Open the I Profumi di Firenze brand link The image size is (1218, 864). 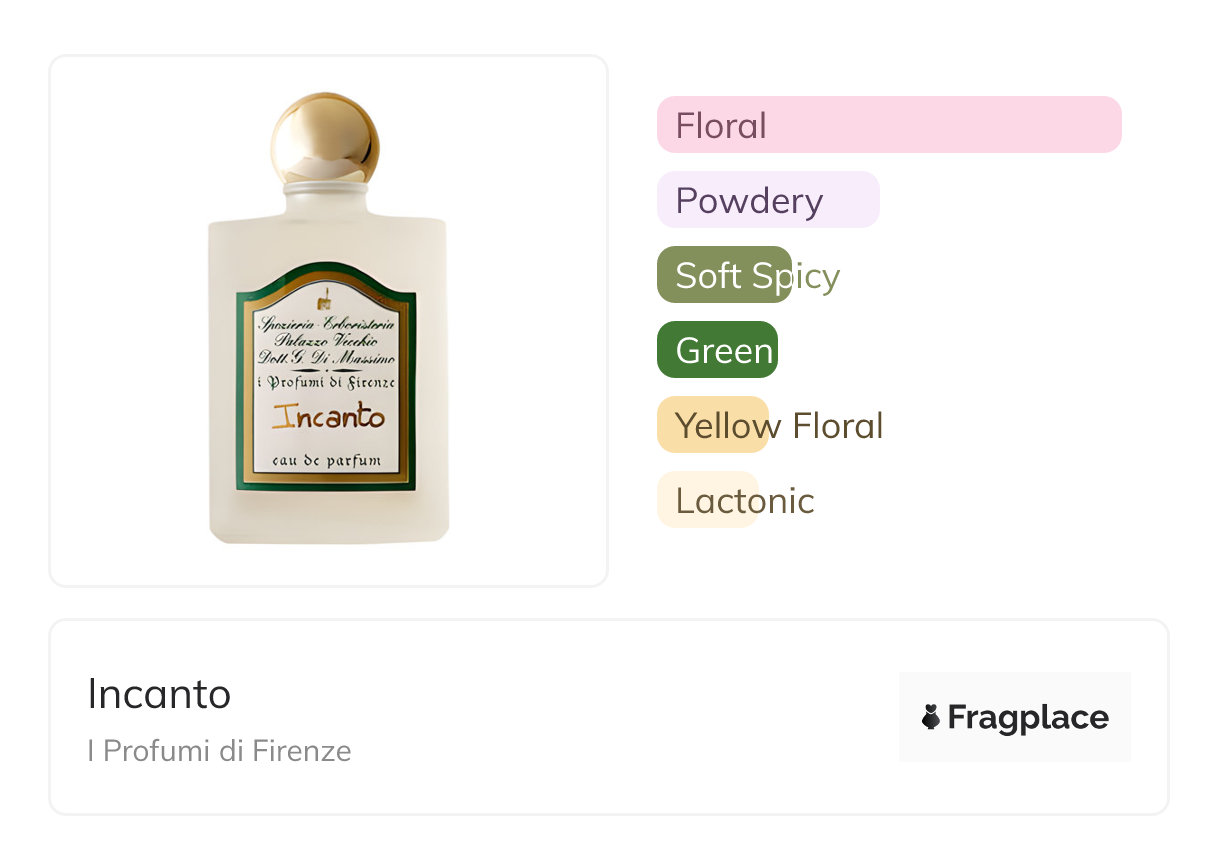(x=219, y=750)
